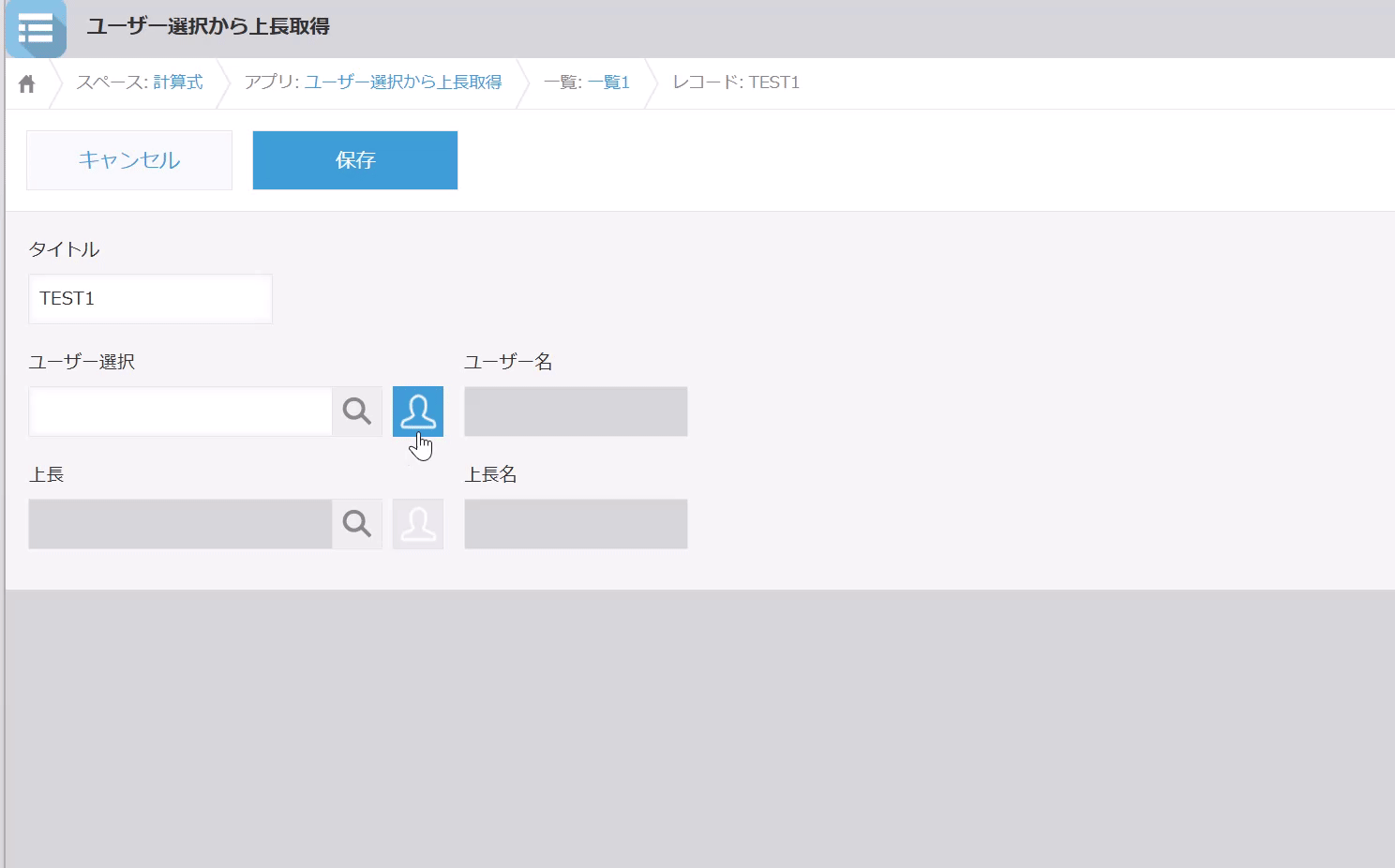Select the 上長名 disabled field
Screen dimensions: 1395x868
576,524
